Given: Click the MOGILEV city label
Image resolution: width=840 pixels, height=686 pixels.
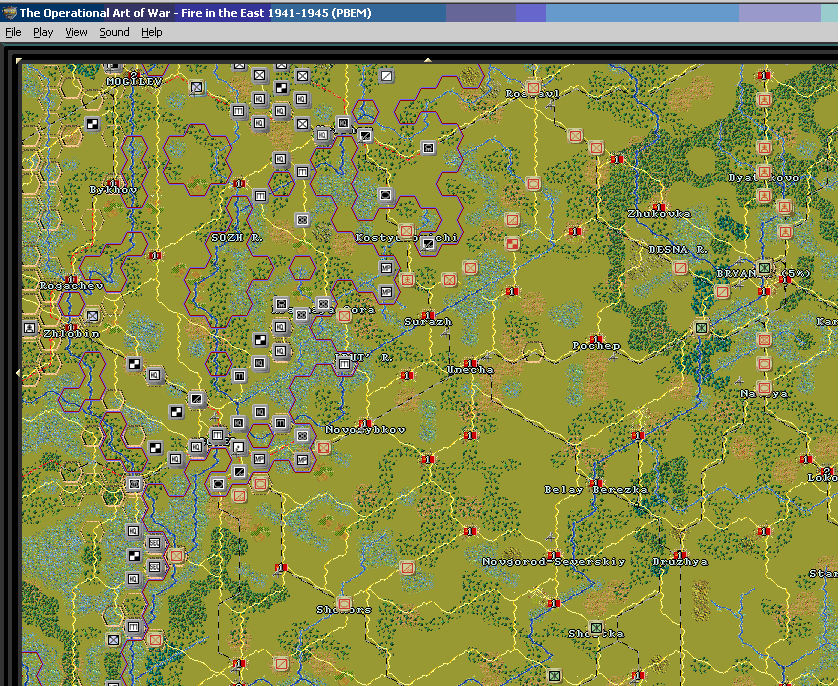Looking at the screenshot, I should click(134, 82).
